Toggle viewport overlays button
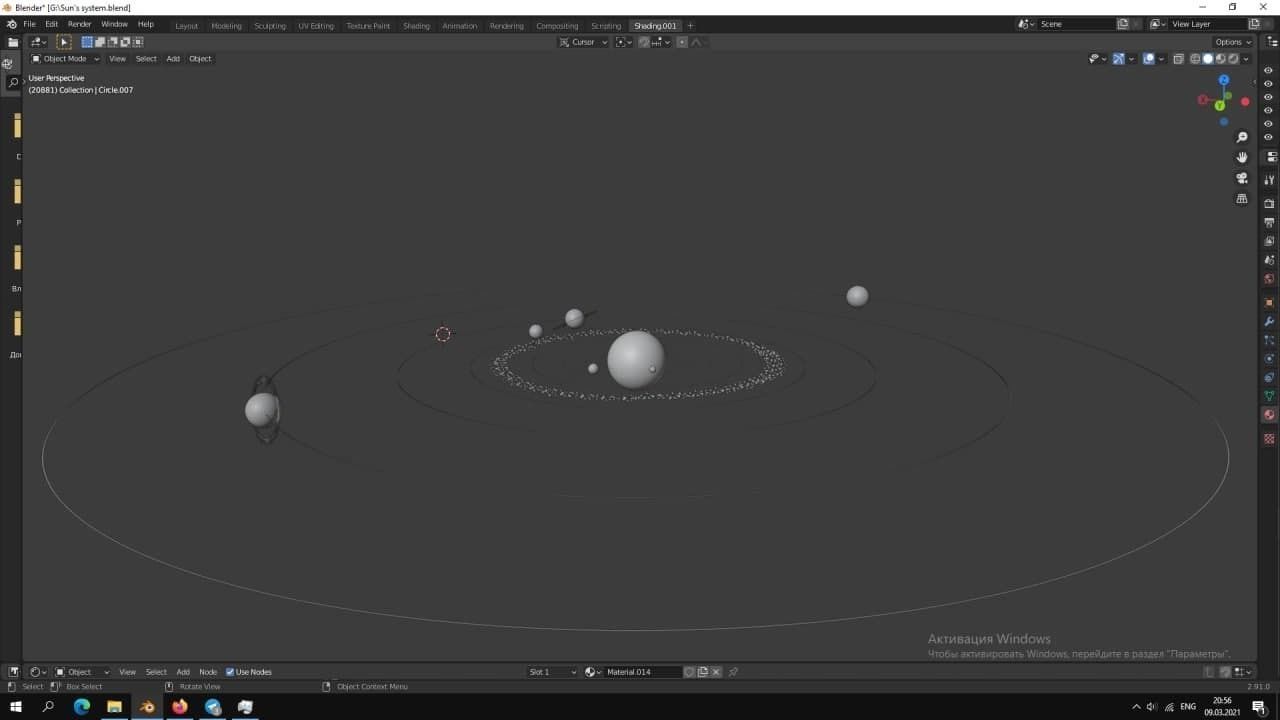The width and height of the screenshot is (1280, 720). [1149, 59]
